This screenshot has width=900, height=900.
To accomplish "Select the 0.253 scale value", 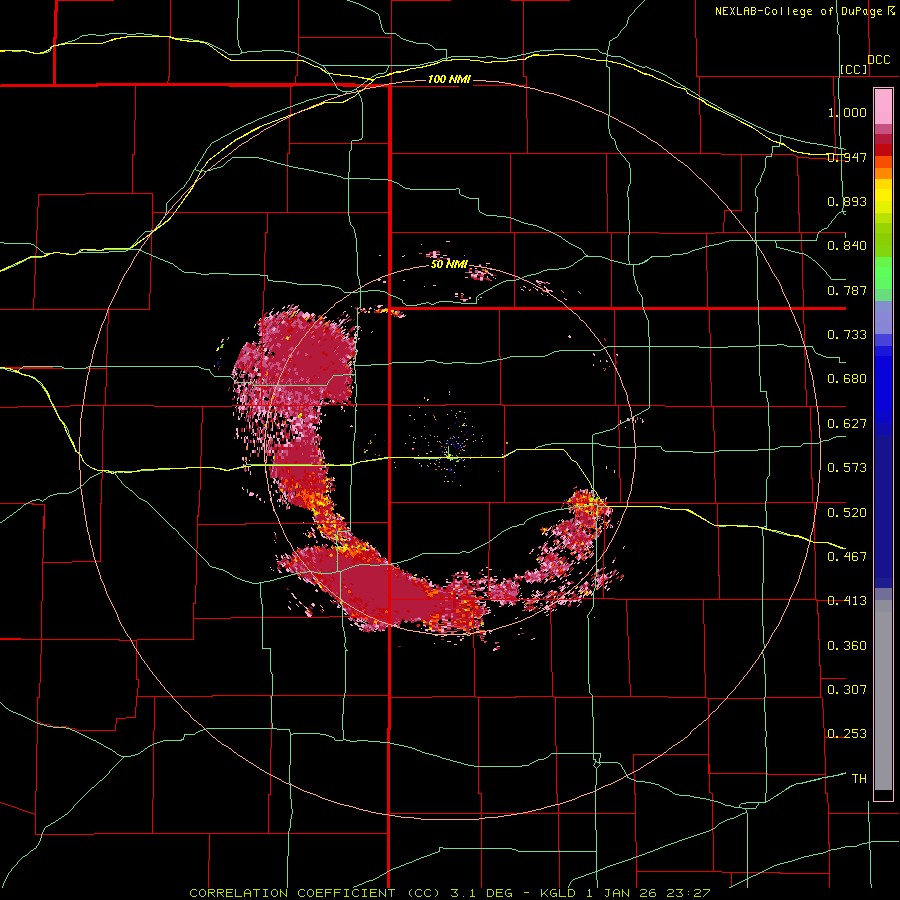I will (x=847, y=734).
